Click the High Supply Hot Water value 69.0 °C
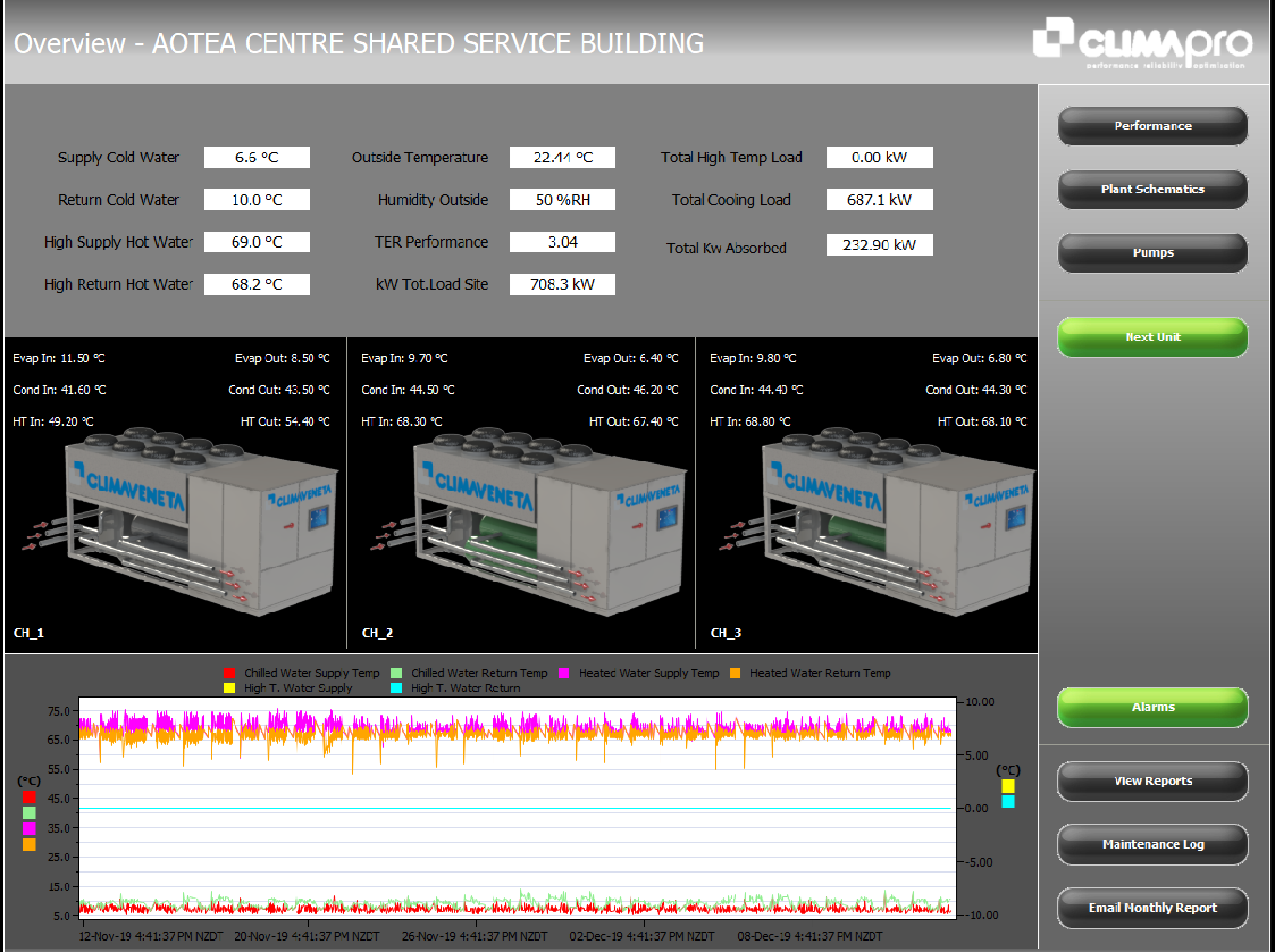This screenshot has height=952, width=1275. pos(256,242)
